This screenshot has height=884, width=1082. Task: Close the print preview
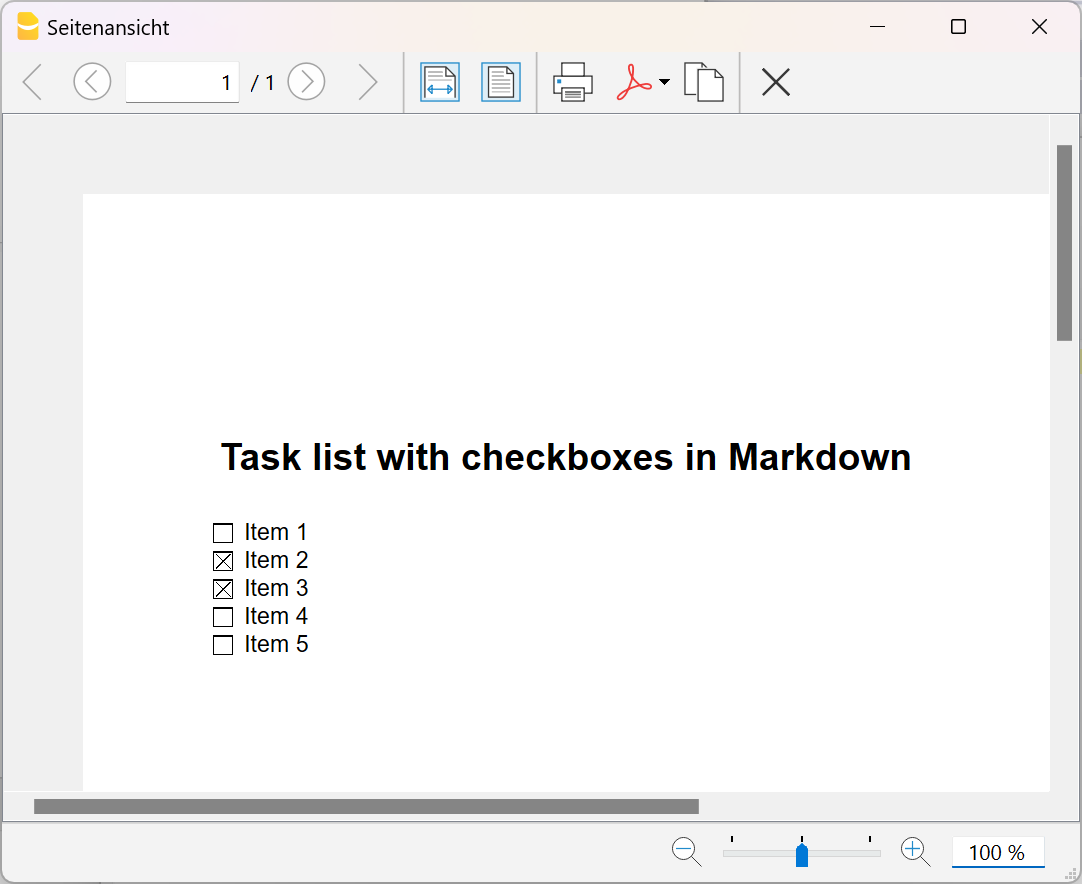click(x=775, y=82)
